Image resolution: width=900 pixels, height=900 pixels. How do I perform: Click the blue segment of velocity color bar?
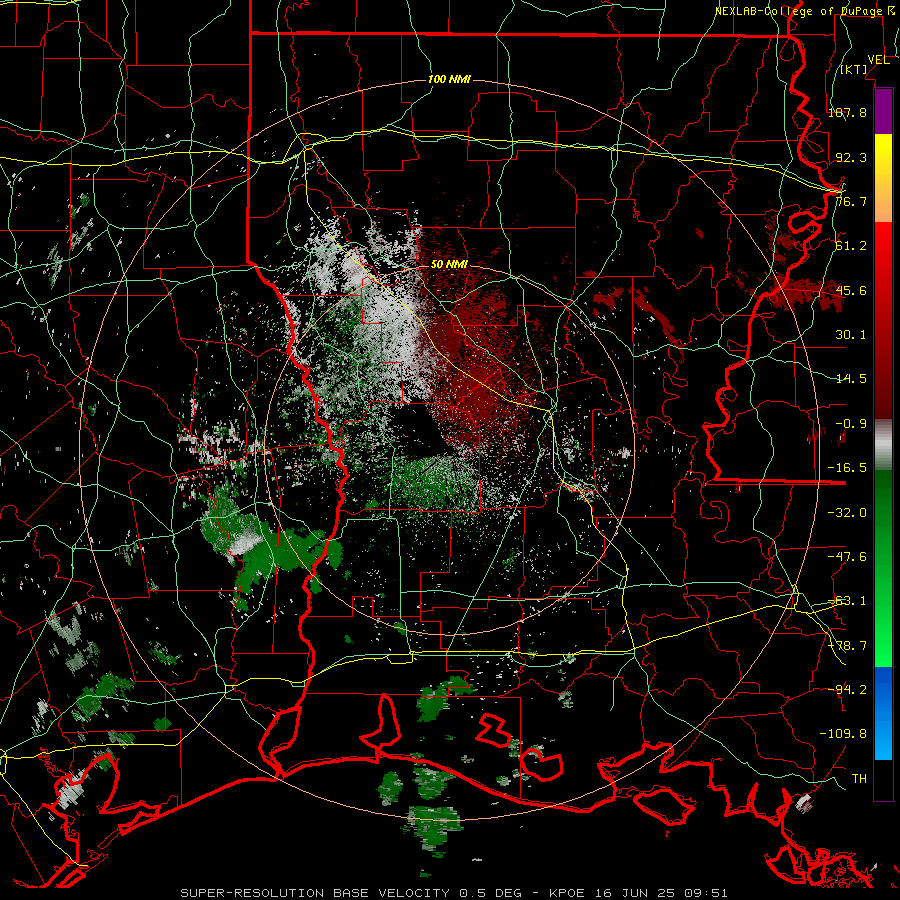tap(883, 713)
